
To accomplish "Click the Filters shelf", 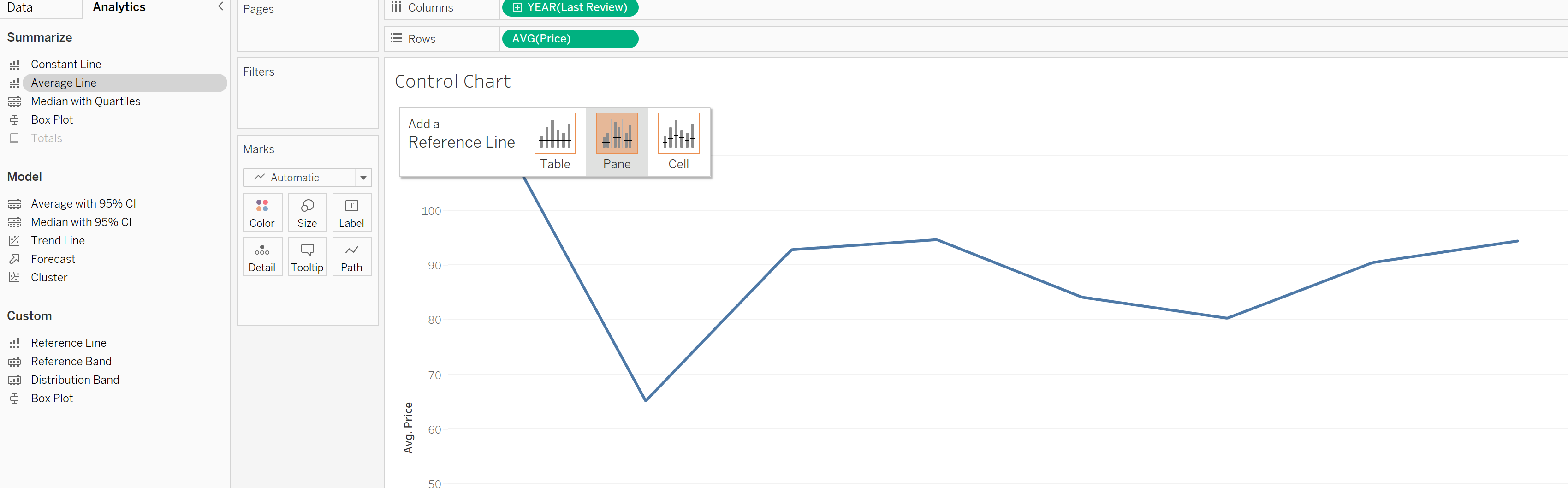I will (x=308, y=93).
